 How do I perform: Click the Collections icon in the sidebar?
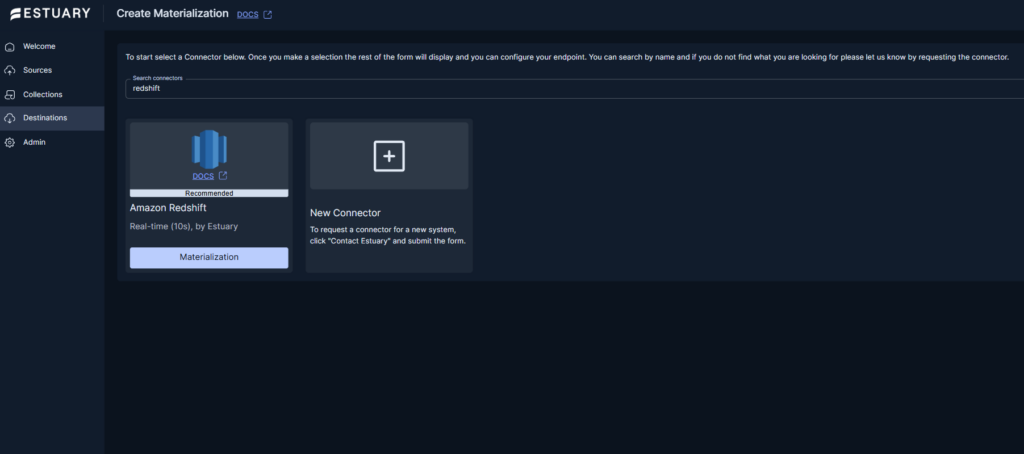(10, 95)
